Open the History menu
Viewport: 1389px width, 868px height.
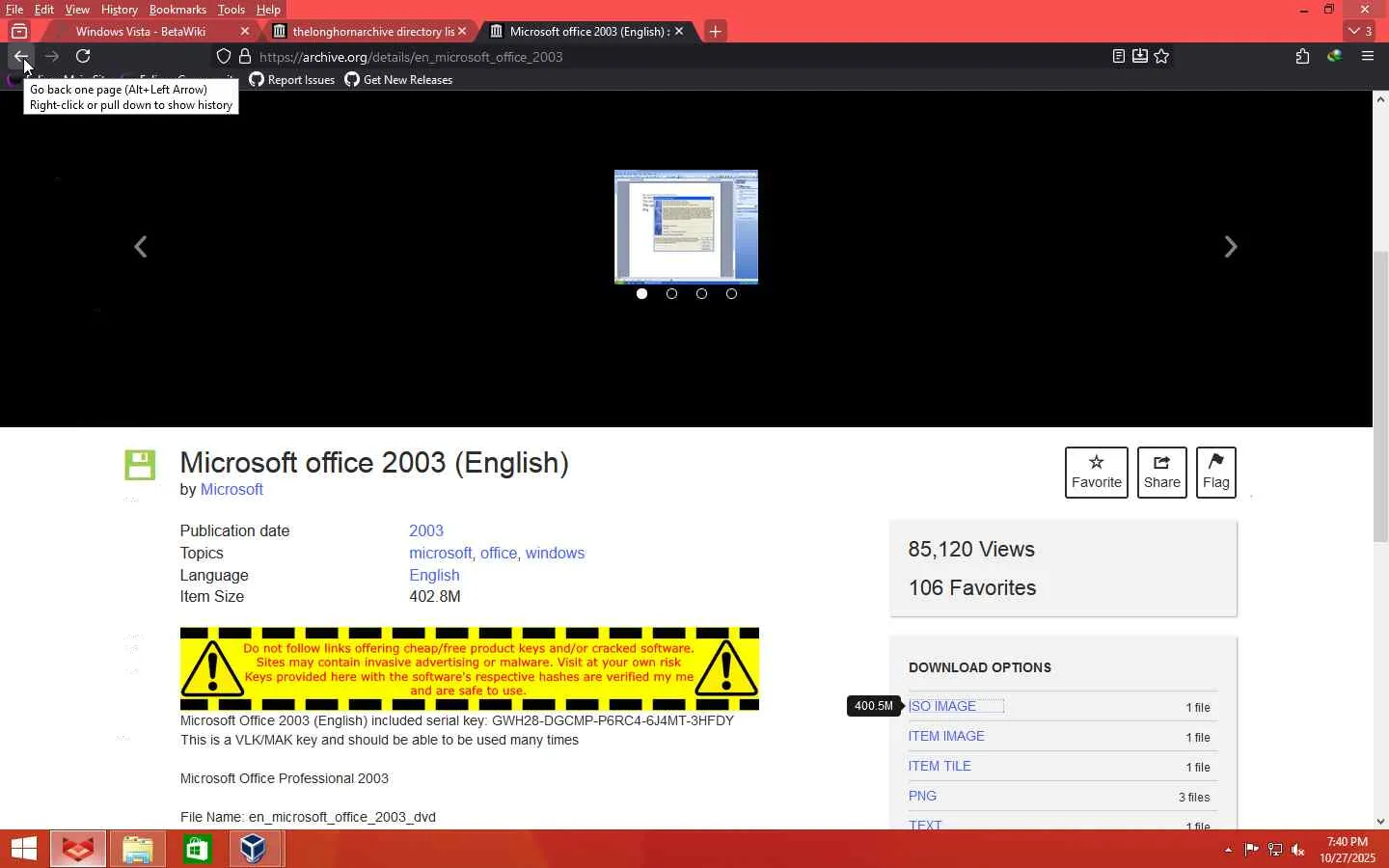click(120, 10)
